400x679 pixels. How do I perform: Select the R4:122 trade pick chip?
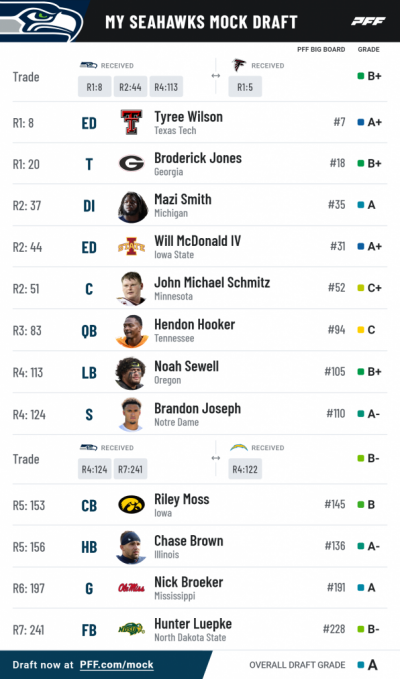click(245, 469)
